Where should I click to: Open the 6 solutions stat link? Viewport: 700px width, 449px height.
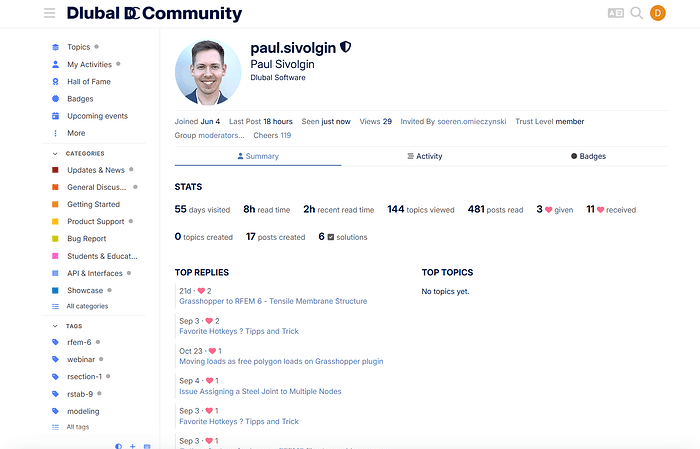343,237
